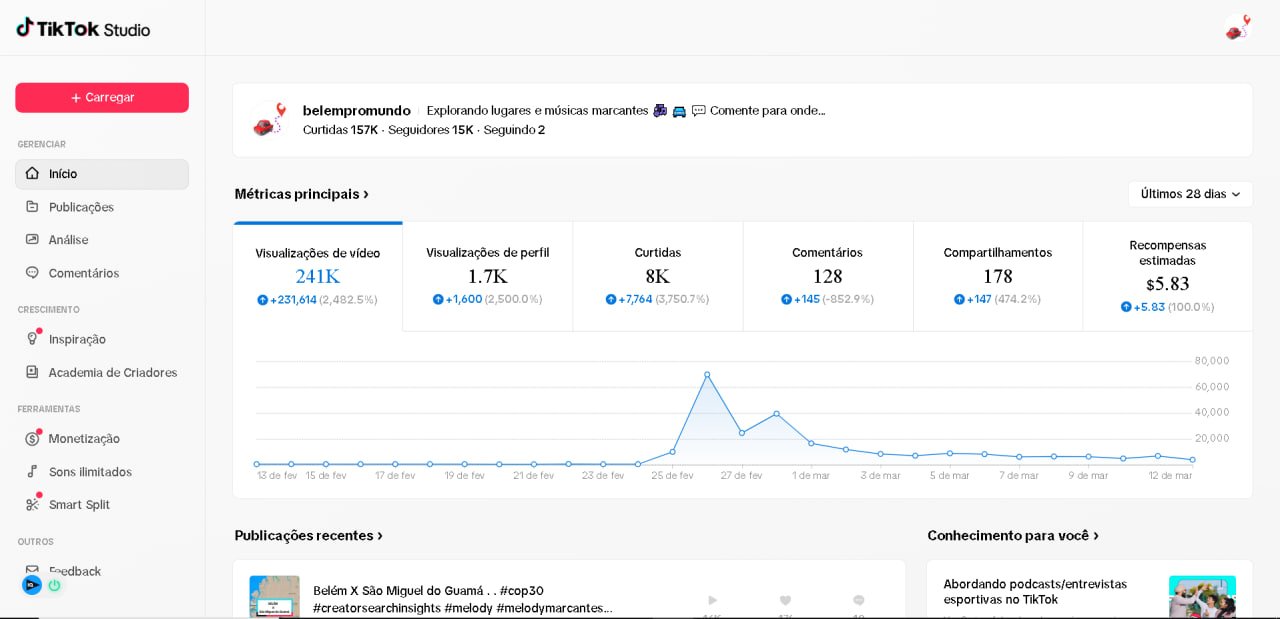This screenshot has height=619, width=1280.
Task: Click the Comentários speech bubble icon
Action: pyautogui.click(x=32, y=273)
